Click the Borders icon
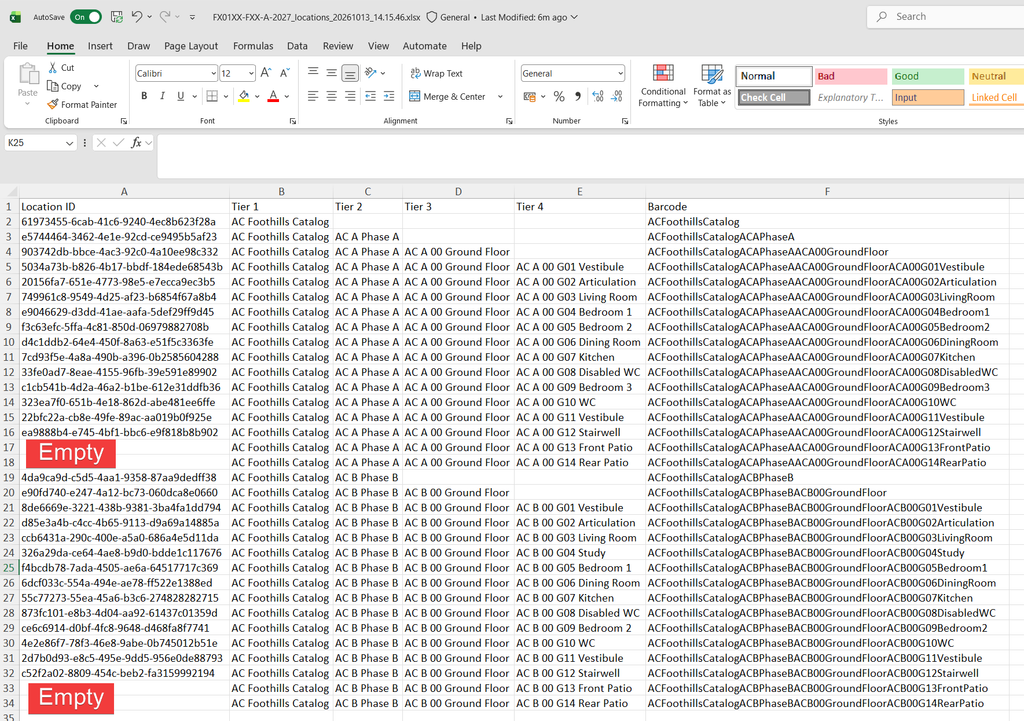 (x=212, y=96)
